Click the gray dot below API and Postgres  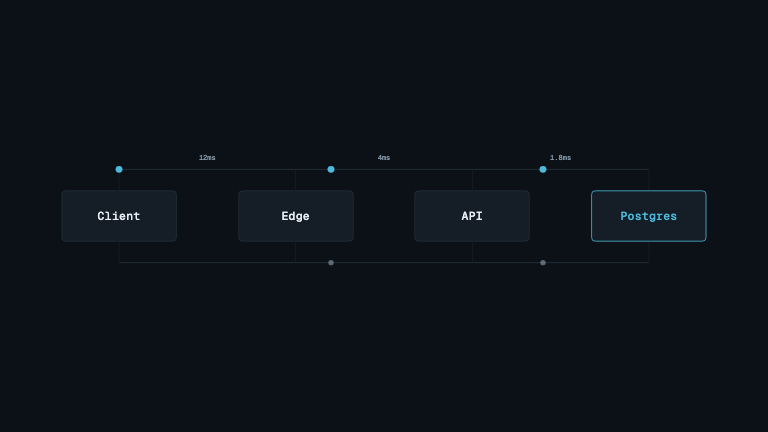coord(543,263)
